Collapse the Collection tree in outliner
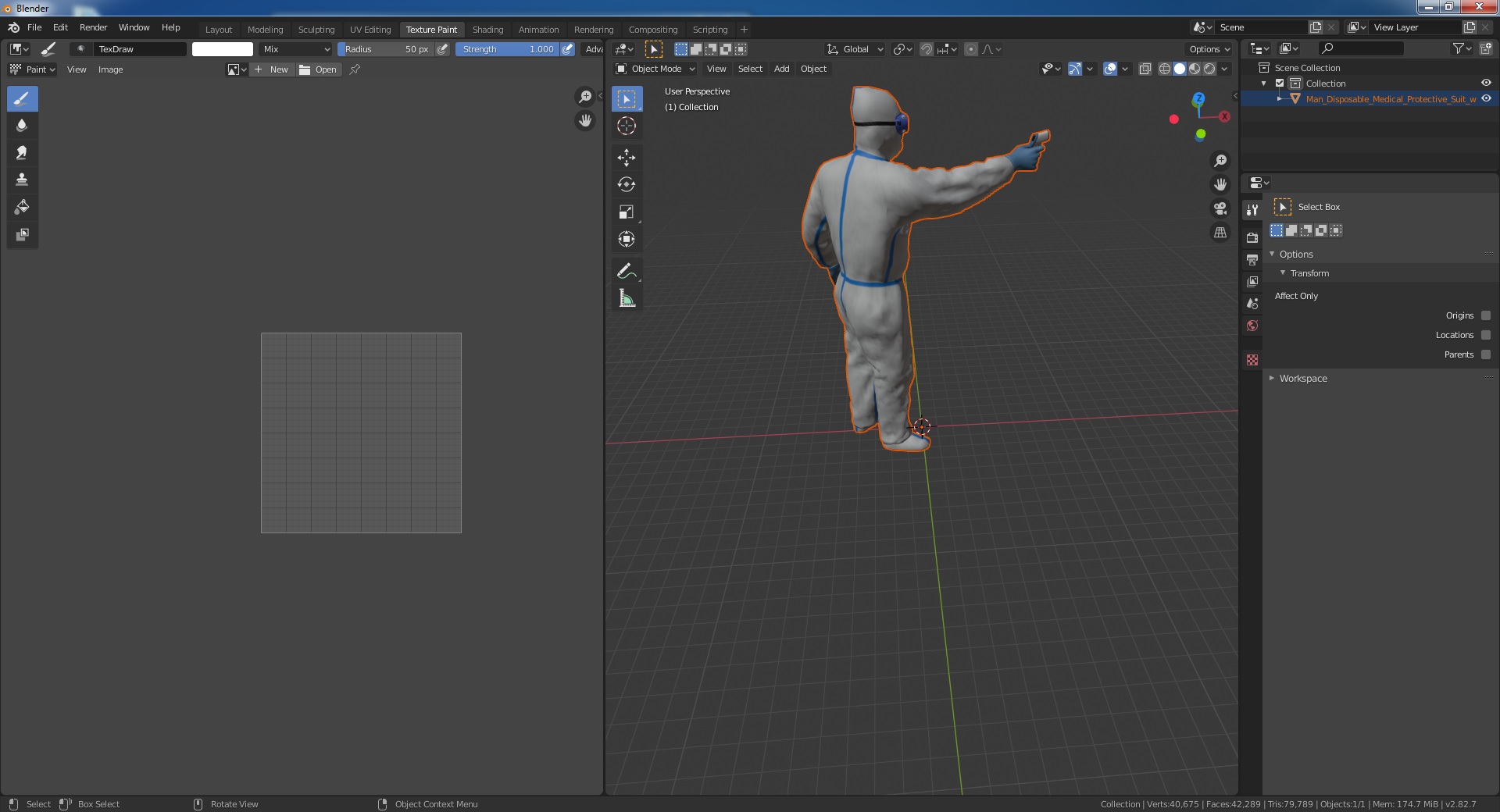This screenshot has width=1500, height=812. click(x=1264, y=84)
